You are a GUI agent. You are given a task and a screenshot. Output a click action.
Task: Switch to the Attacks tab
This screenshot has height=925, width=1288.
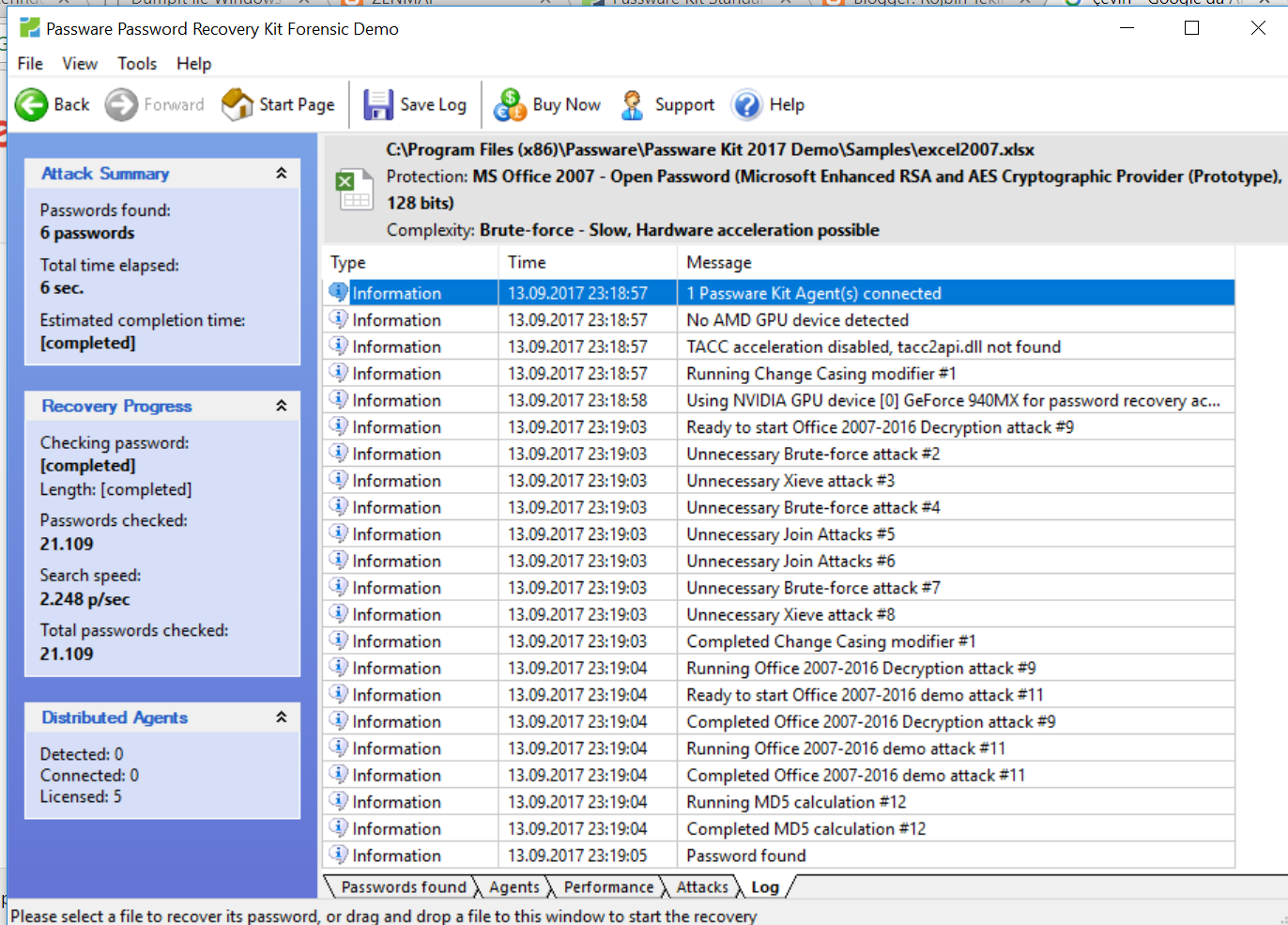pos(702,886)
